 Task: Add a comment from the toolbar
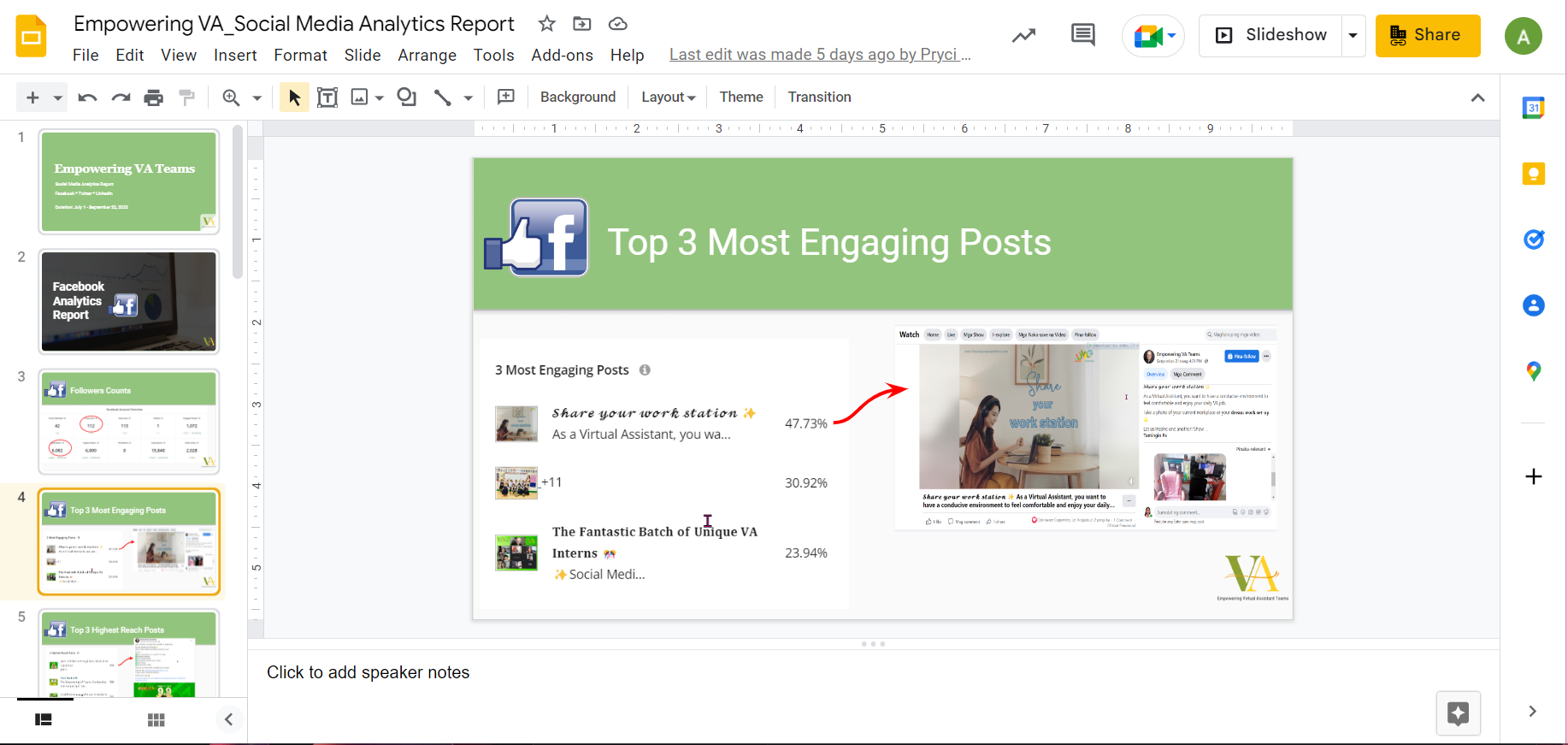506,97
